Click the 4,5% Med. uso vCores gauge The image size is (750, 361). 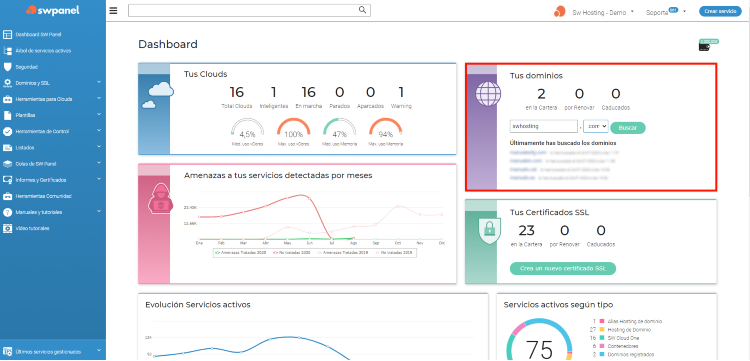247,132
